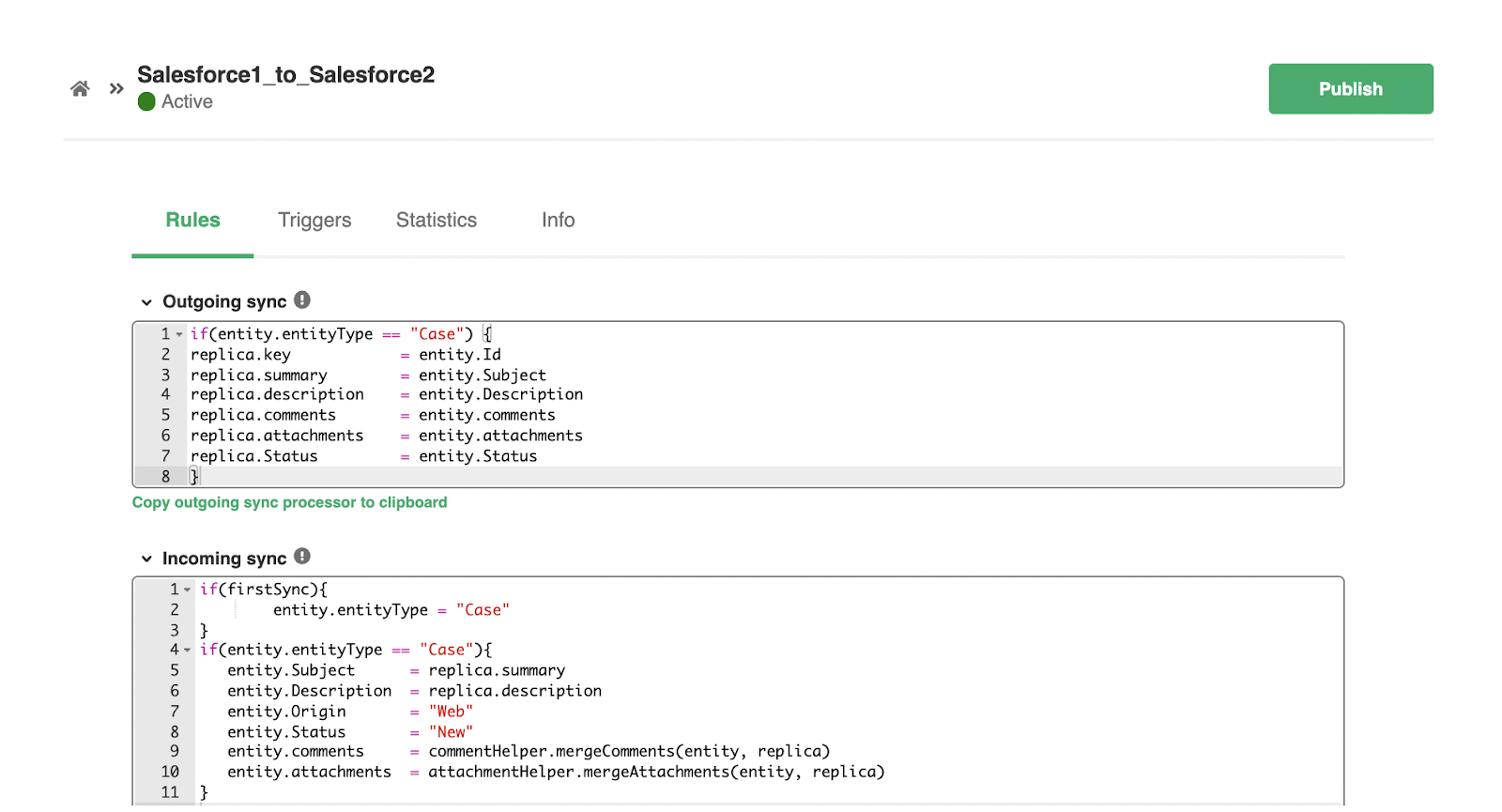This screenshot has width=1502, height=812.
Task: Fold outgoing code block at line 1
Action: (x=179, y=334)
